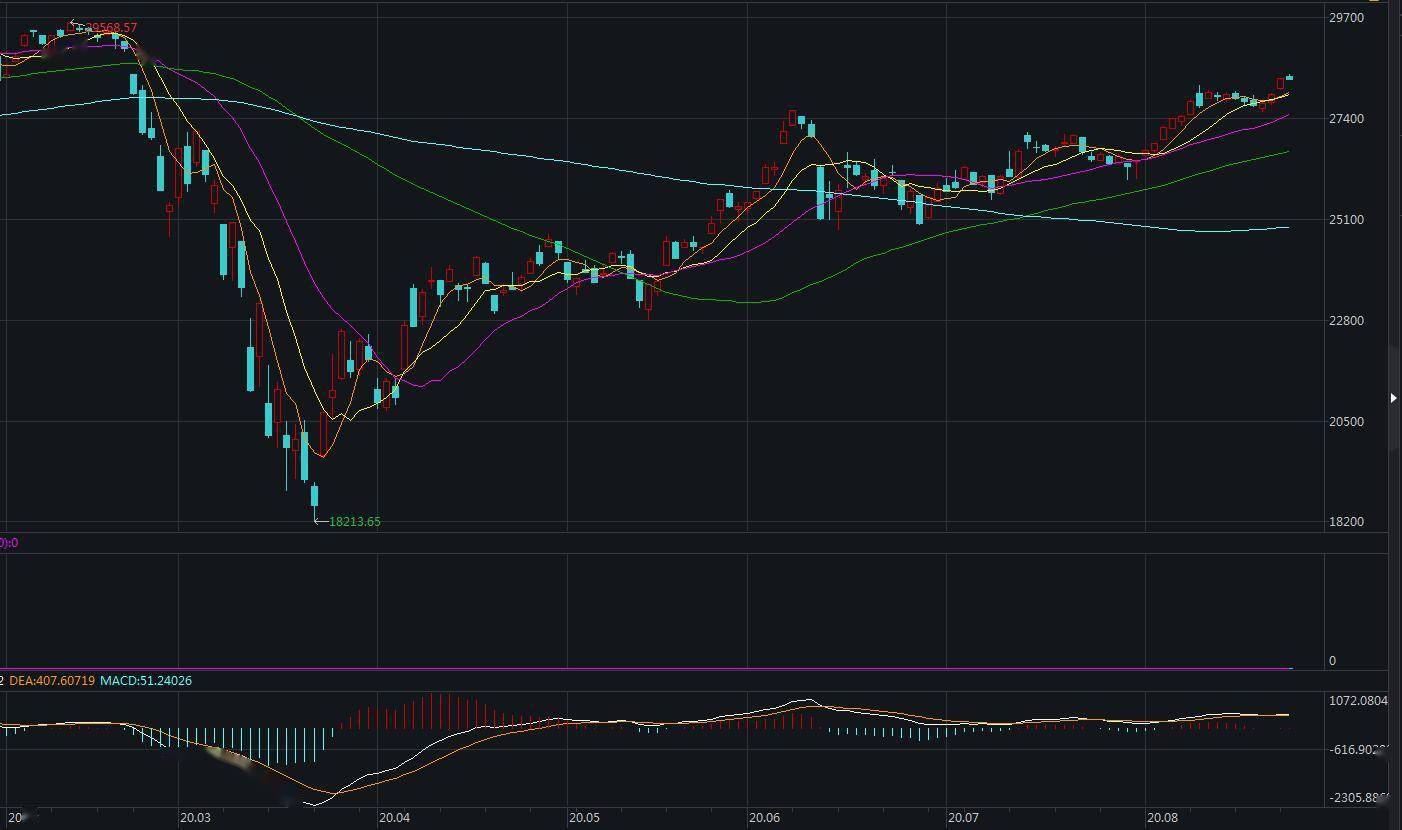The height and width of the screenshot is (830, 1402).
Task: Click the 18213.65 low price annotation
Action: [354, 521]
